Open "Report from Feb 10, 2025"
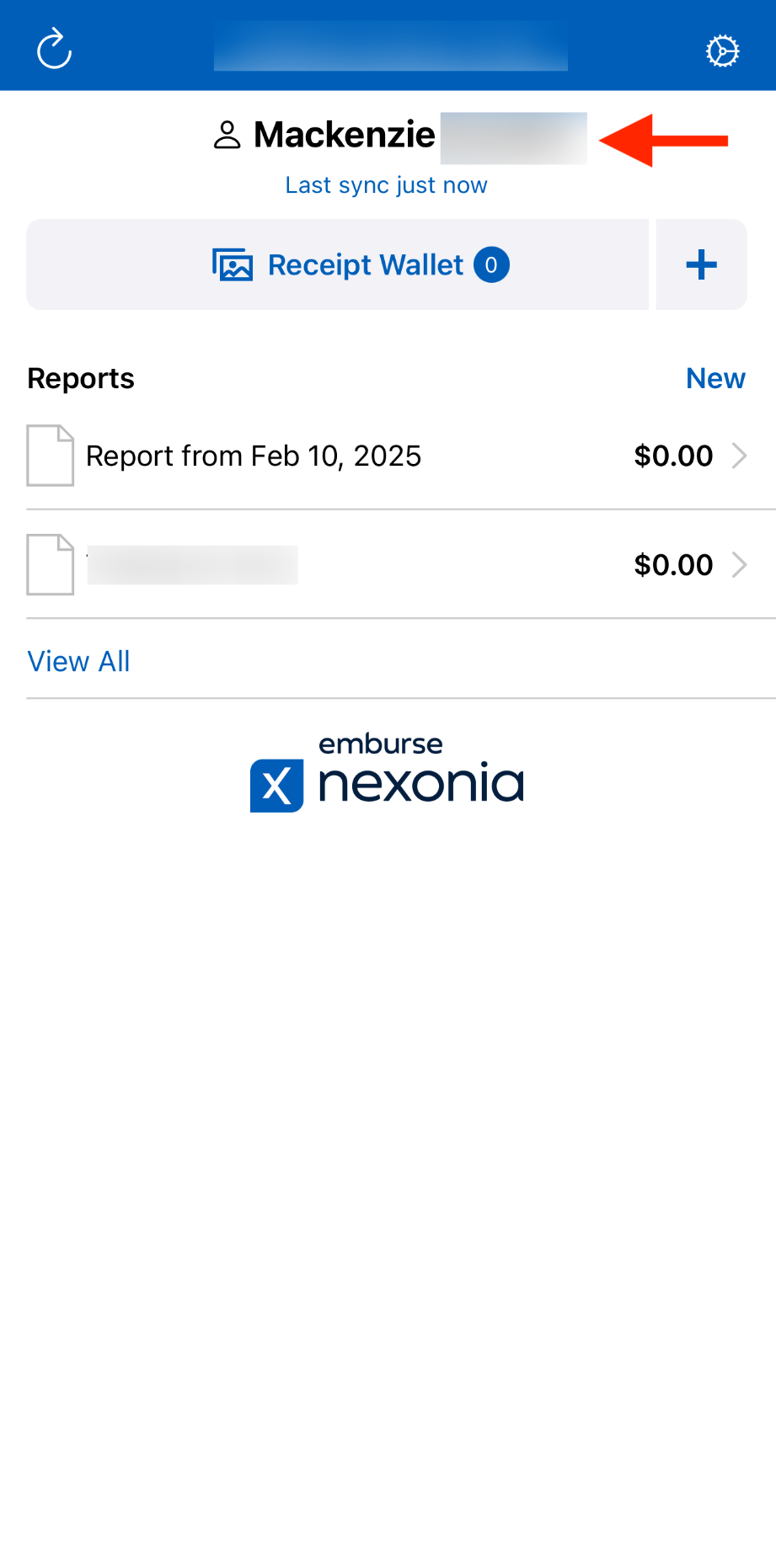The image size is (776, 1568). click(x=254, y=456)
